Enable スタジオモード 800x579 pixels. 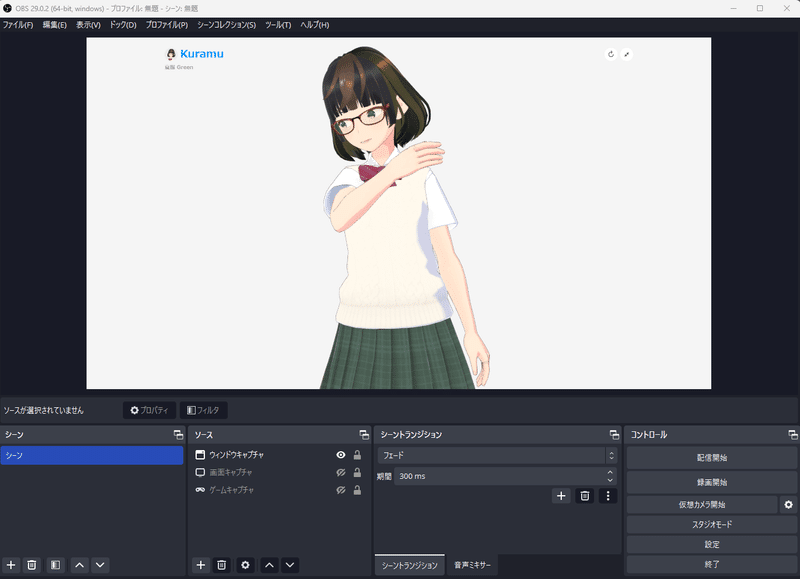pyautogui.click(x=712, y=524)
